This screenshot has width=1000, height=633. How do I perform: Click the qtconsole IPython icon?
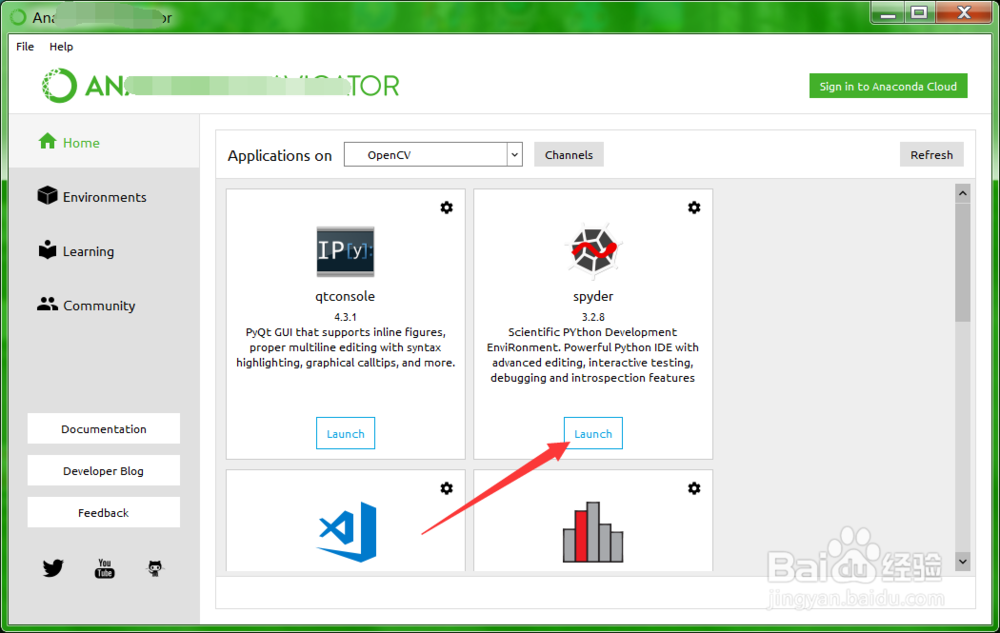pos(346,251)
